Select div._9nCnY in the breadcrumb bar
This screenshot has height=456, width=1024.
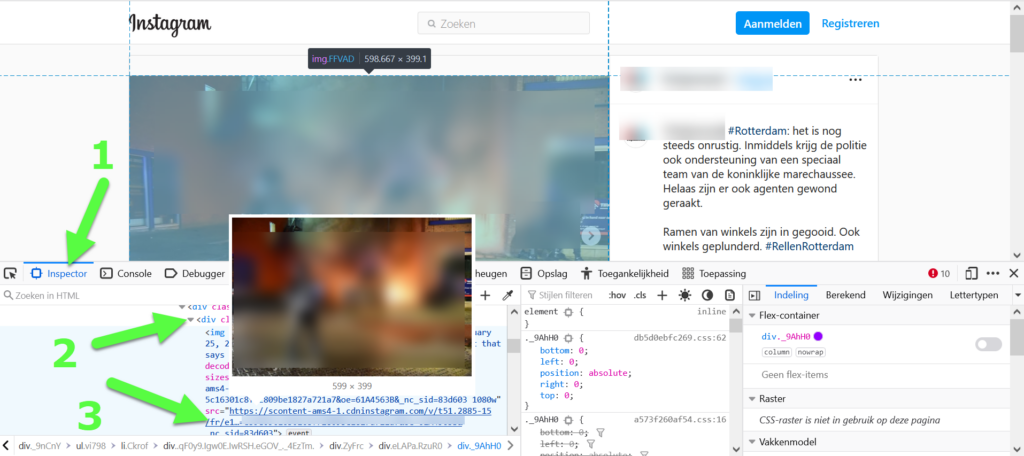point(38,446)
